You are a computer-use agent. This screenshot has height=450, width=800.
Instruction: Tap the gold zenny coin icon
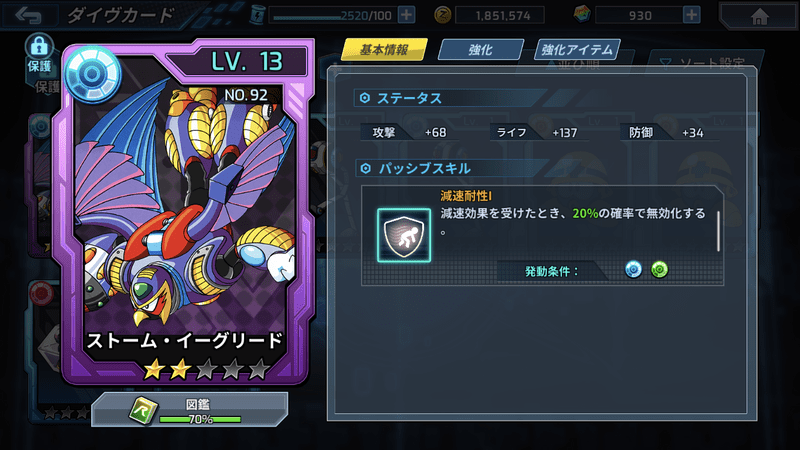pos(442,15)
